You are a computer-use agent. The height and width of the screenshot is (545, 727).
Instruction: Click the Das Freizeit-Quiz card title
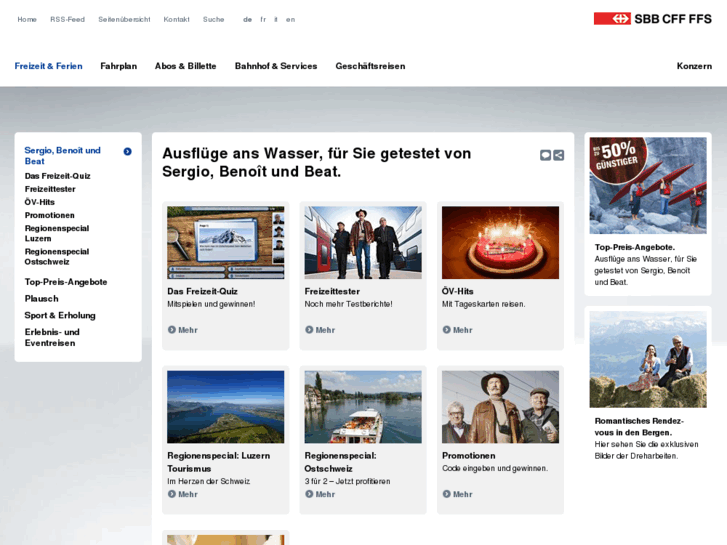coord(203,291)
